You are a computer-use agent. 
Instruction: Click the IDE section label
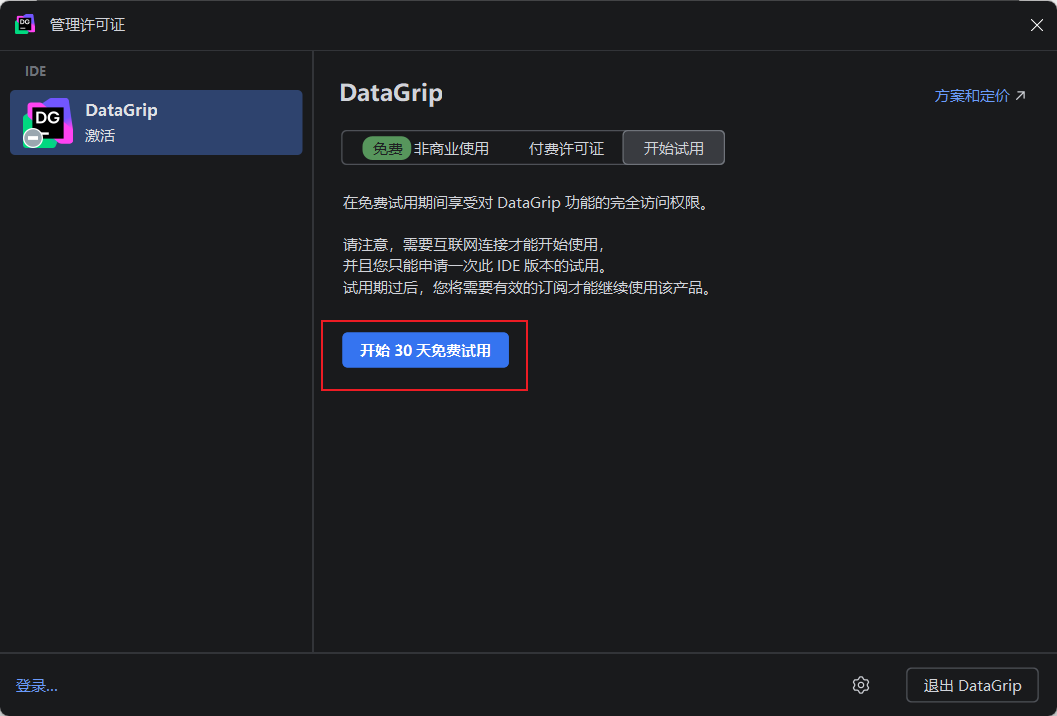tap(36, 71)
